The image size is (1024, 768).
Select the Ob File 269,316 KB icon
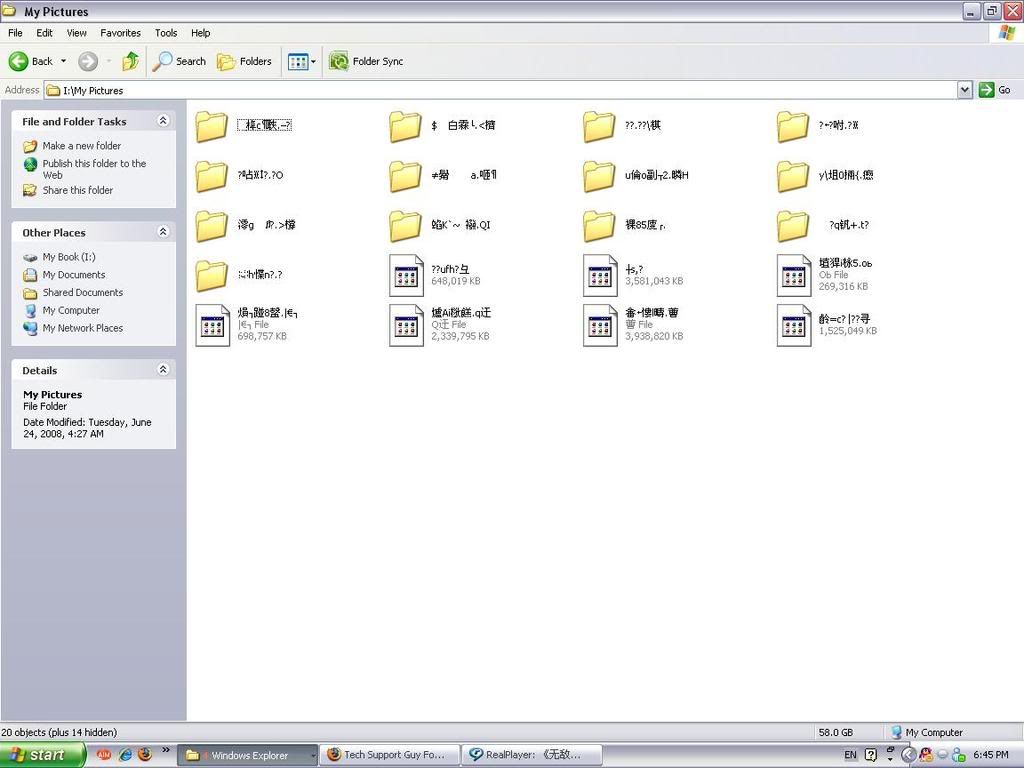tap(794, 275)
